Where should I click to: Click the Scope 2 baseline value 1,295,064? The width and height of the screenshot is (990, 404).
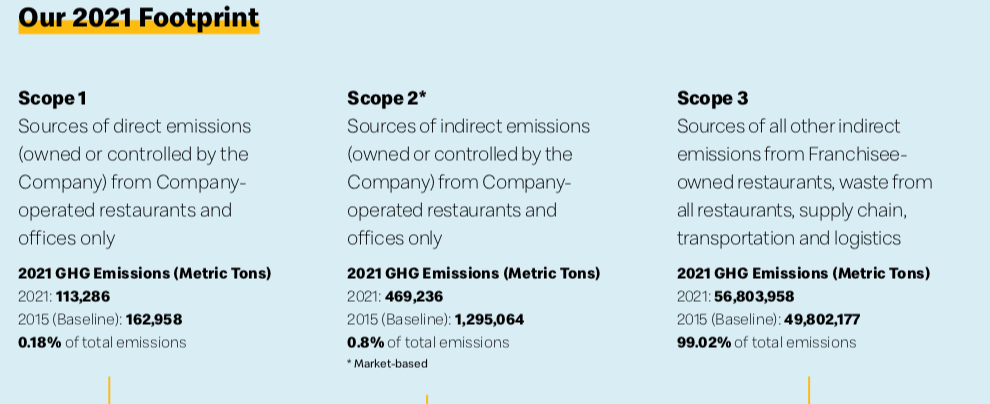(x=489, y=320)
